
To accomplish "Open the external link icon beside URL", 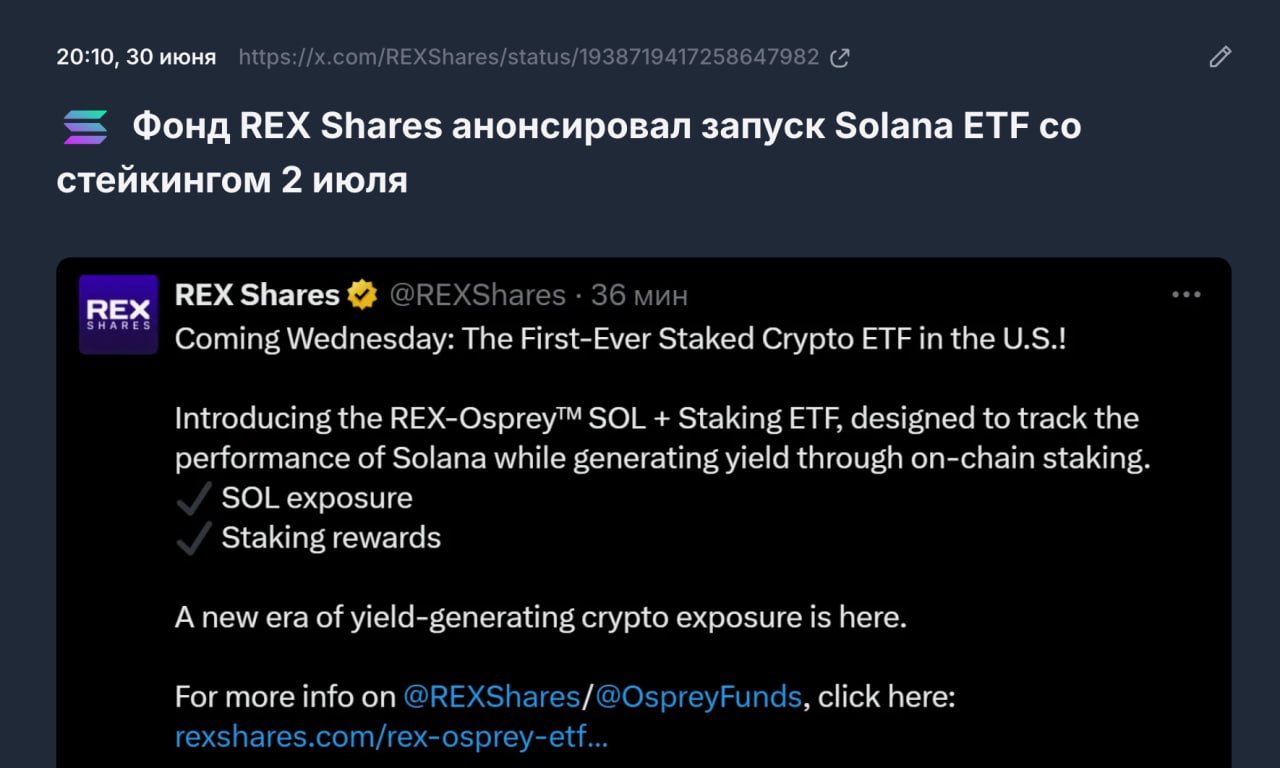I will click(840, 57).
